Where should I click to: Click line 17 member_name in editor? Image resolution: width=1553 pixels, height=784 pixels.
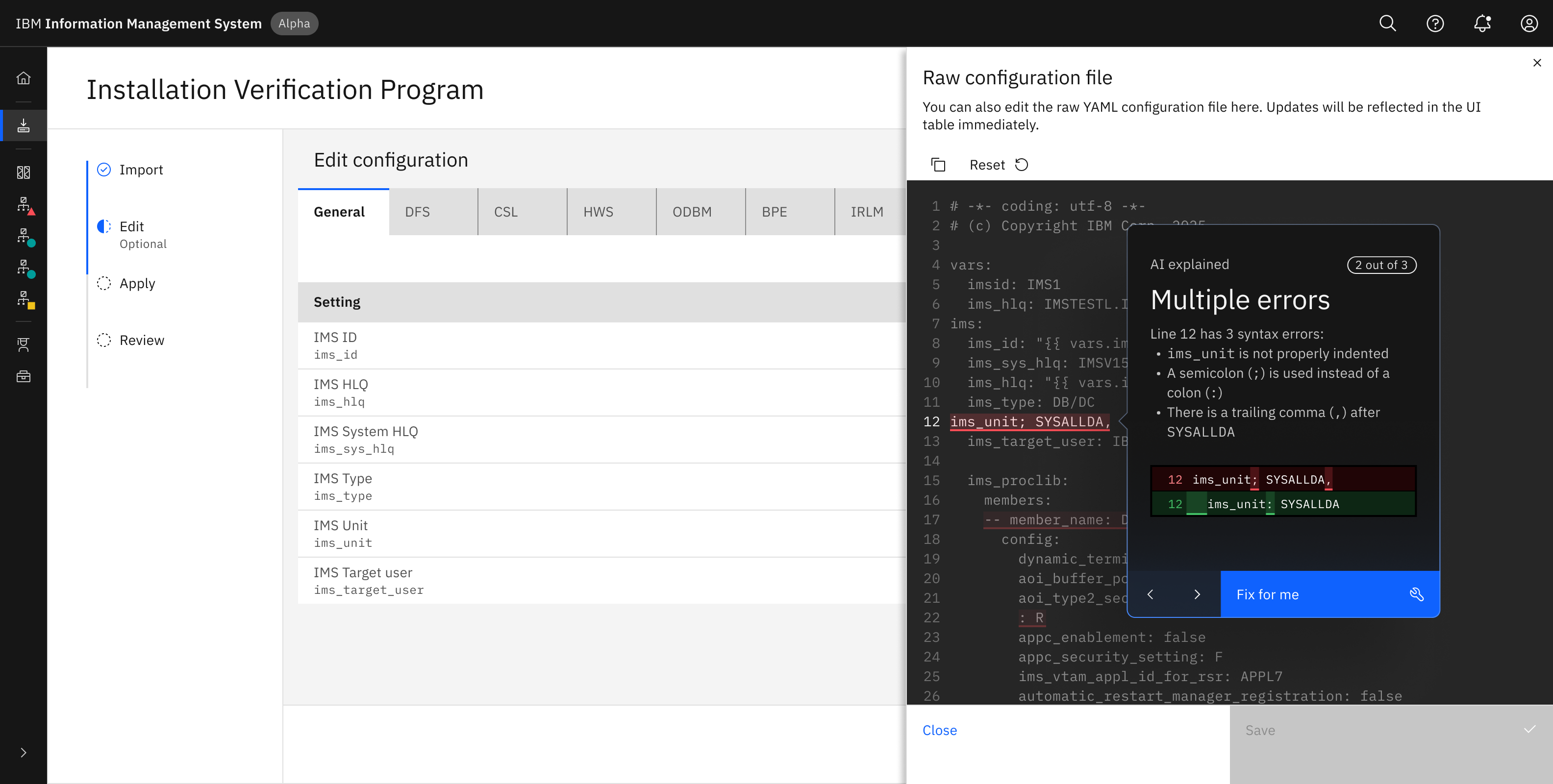pyautogui.click(x=1055, y=519)
